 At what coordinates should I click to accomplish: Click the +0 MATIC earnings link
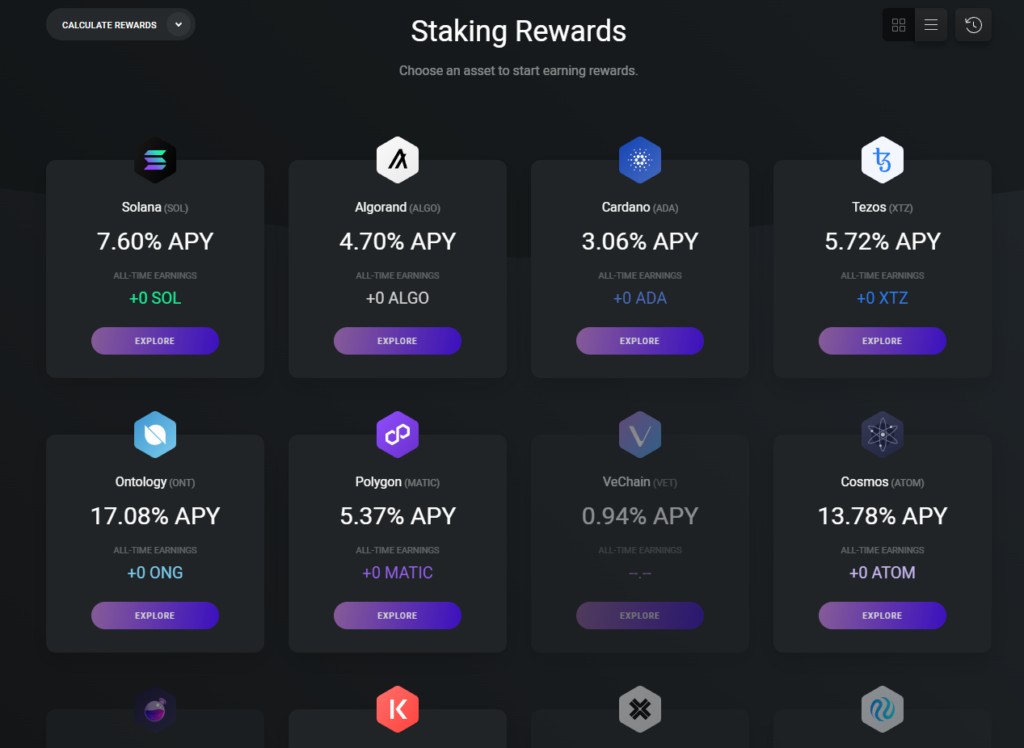397,572
